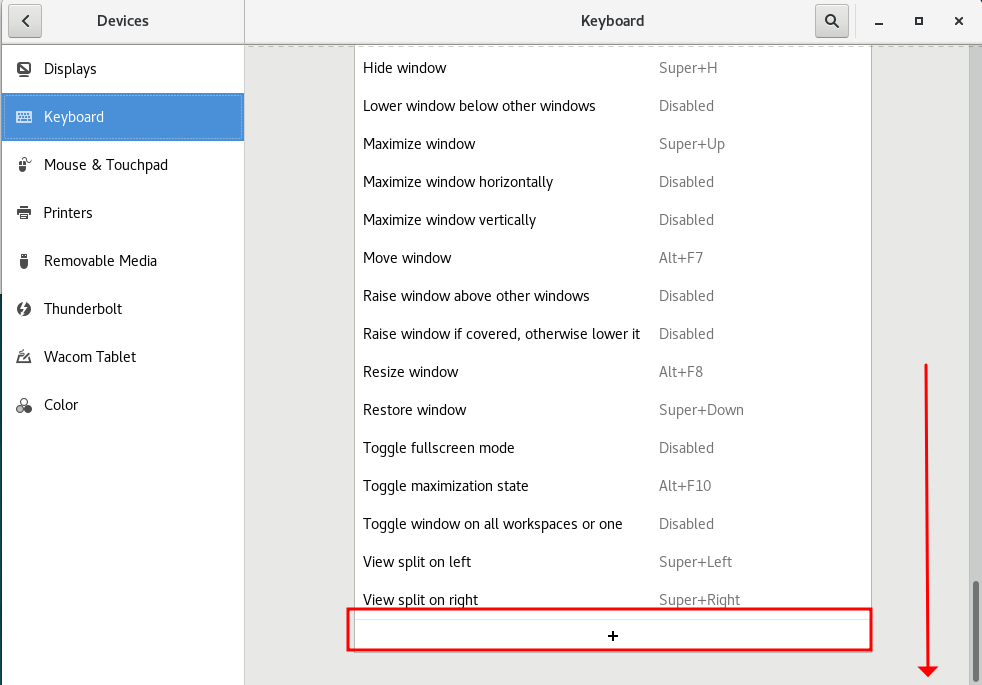Select Toggle window on all workspaces

coord(612,523)
